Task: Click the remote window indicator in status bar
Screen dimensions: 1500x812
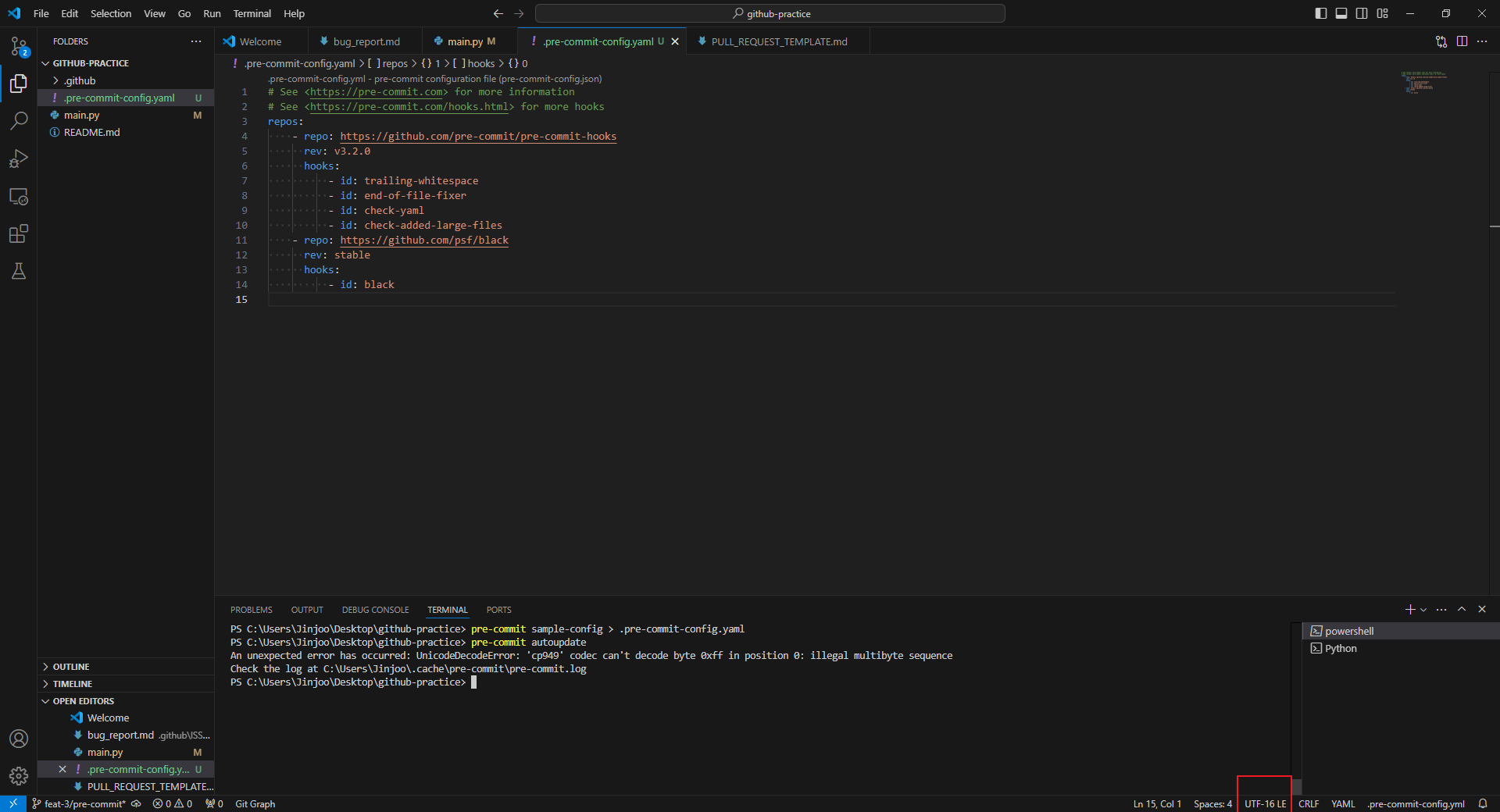Action: (x=13, y=803)
